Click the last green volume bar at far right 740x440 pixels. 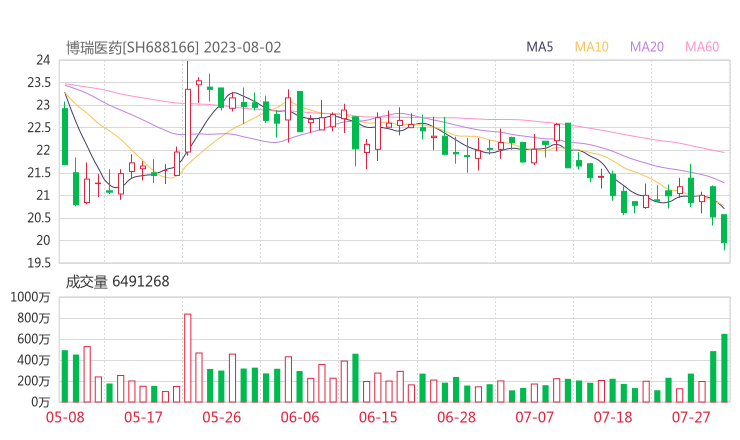click(724, 368)
